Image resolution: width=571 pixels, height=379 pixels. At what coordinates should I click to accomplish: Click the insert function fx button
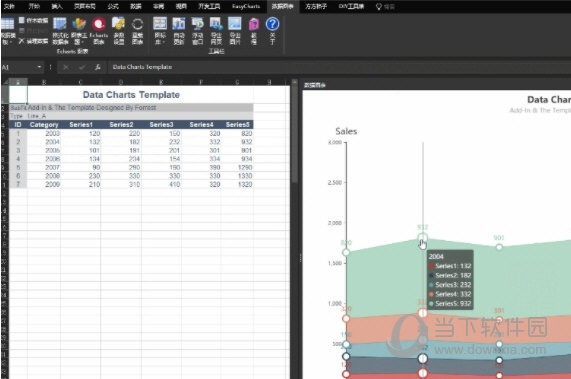coord(98,67)
